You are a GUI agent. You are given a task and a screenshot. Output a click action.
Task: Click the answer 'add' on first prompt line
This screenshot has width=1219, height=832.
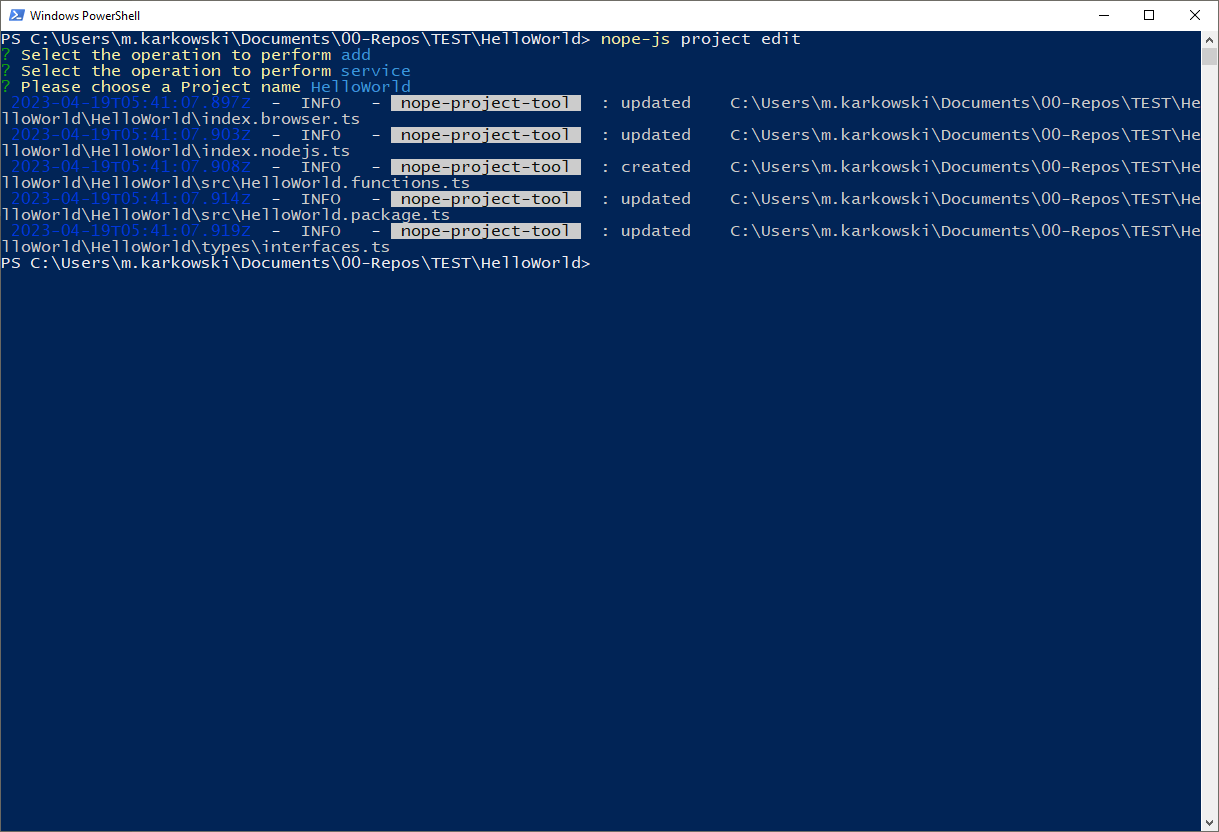click(x=356, y=55)
